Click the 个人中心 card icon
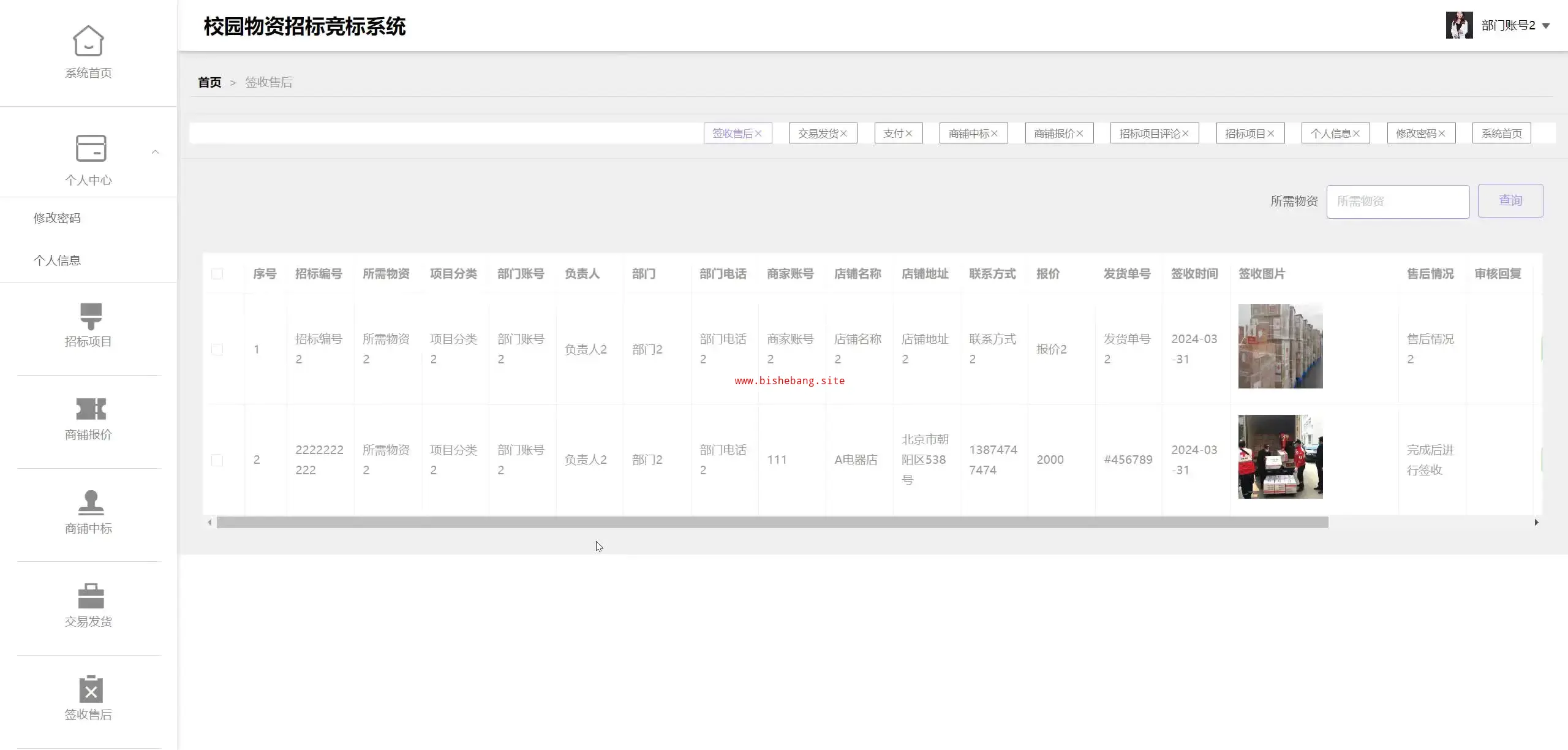The height and width of the screenshot is (750, 1568). point(91,148)
